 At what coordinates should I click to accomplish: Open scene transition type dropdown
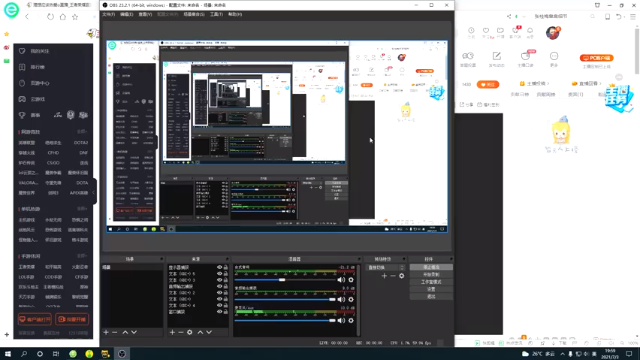[x=386, y=267]
